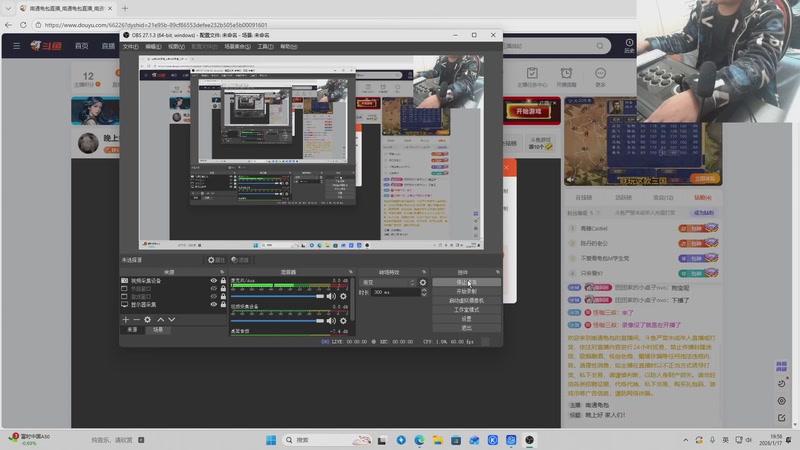The image size is (800, 450).
Task: Open transition properties gear icon
Action: (423, 282)
